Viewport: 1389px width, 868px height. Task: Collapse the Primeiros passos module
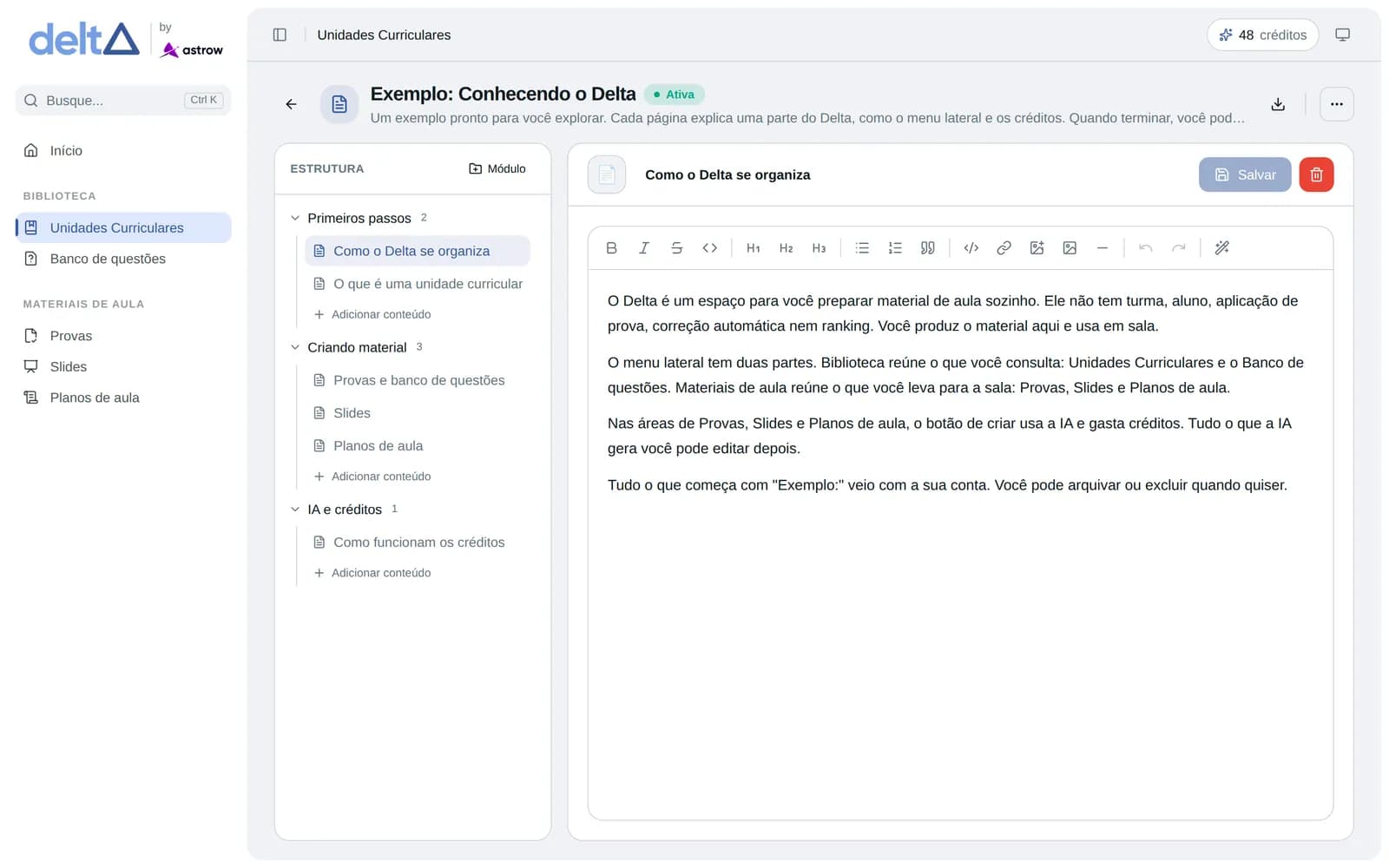(295, 218)
